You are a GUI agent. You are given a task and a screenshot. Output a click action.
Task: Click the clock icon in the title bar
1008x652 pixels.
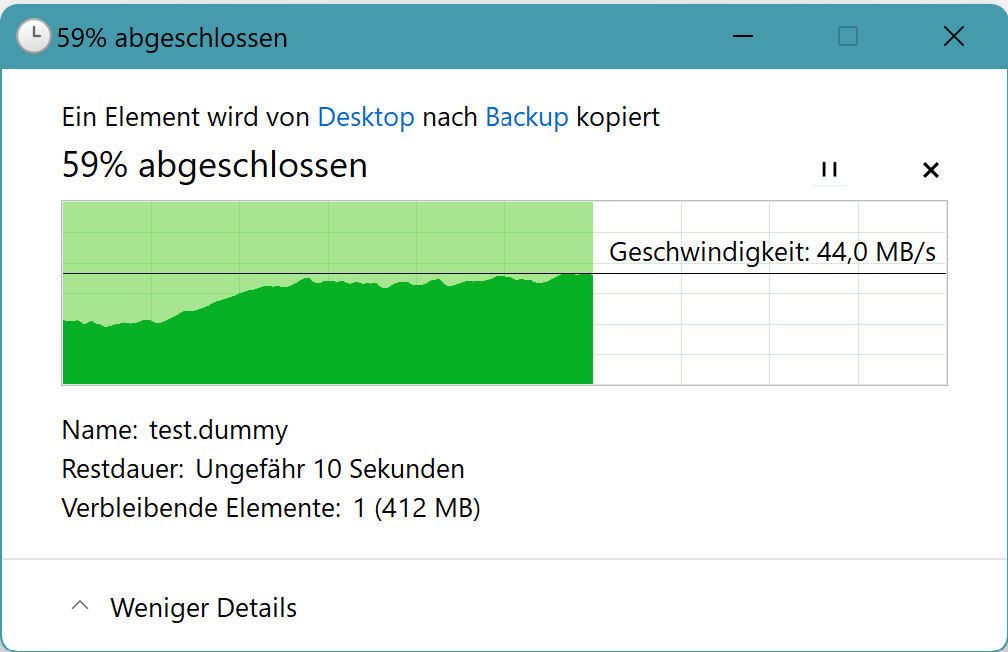(33, 37)
